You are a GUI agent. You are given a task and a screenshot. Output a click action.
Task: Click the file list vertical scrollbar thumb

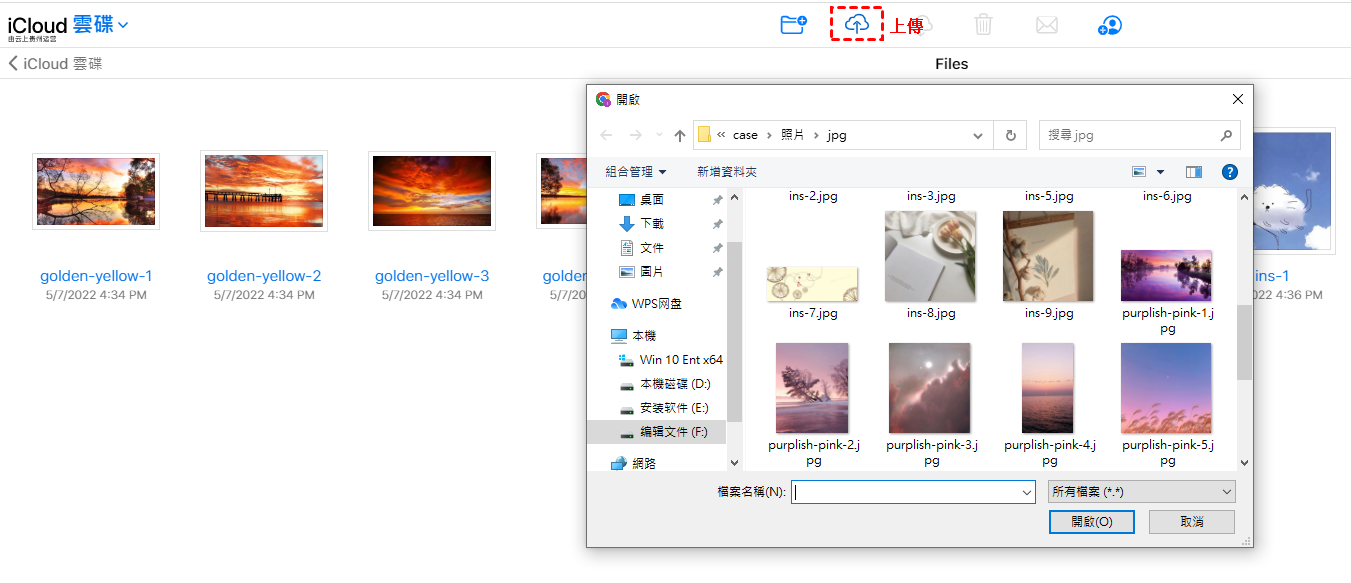[x=1244, y=341]
